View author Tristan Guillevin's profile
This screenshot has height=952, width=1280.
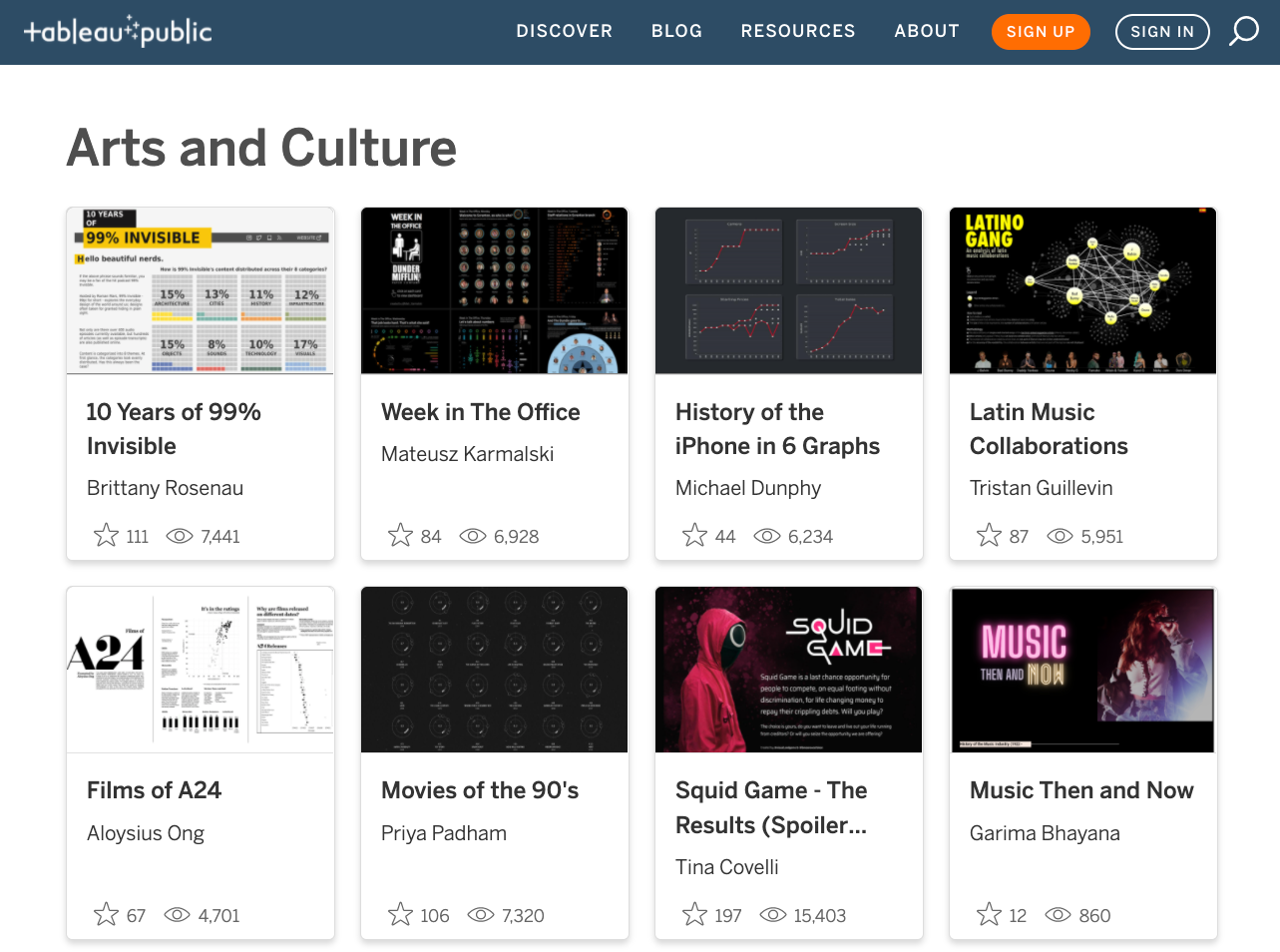[1041, 488]
